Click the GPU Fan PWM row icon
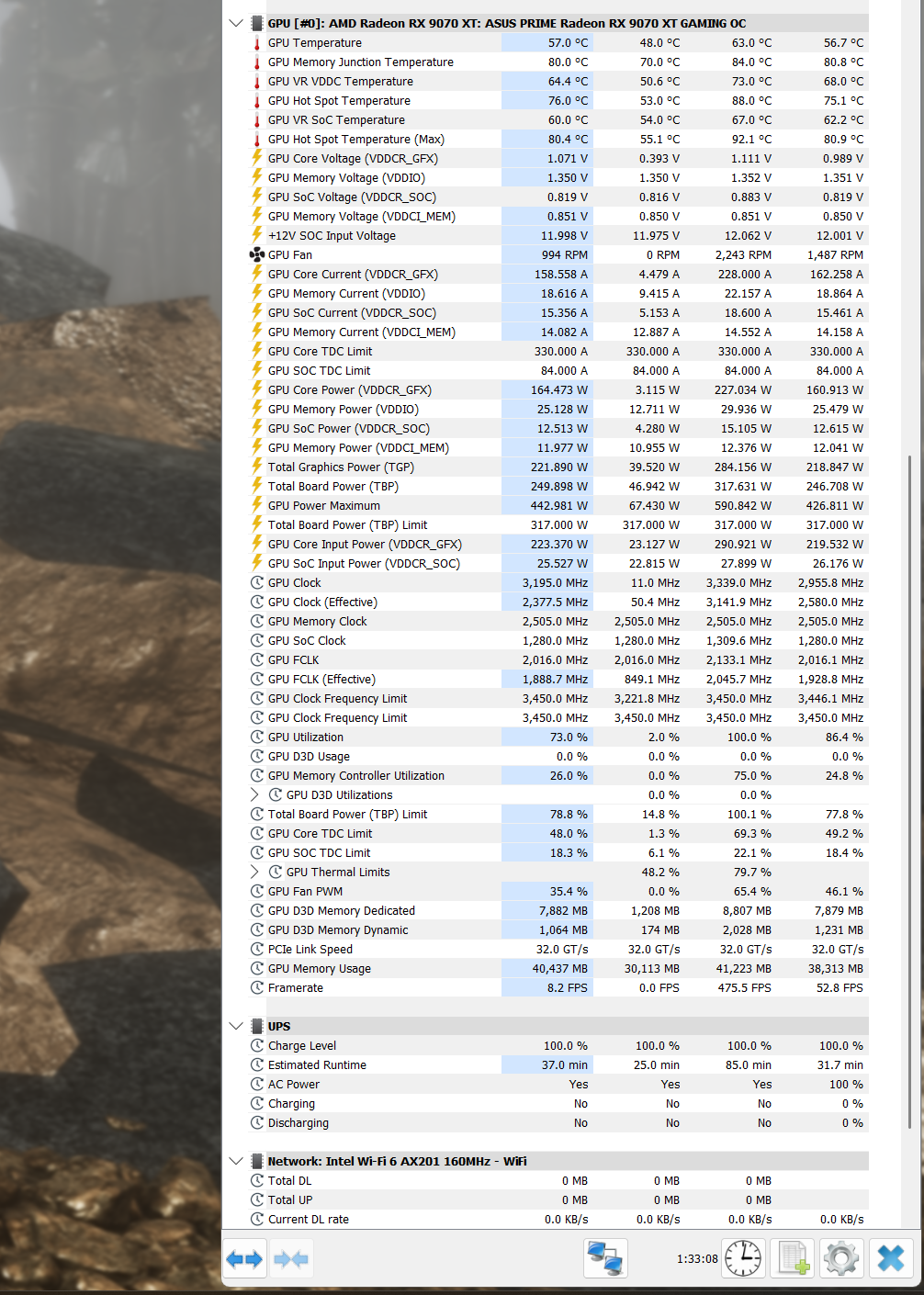 257,891
